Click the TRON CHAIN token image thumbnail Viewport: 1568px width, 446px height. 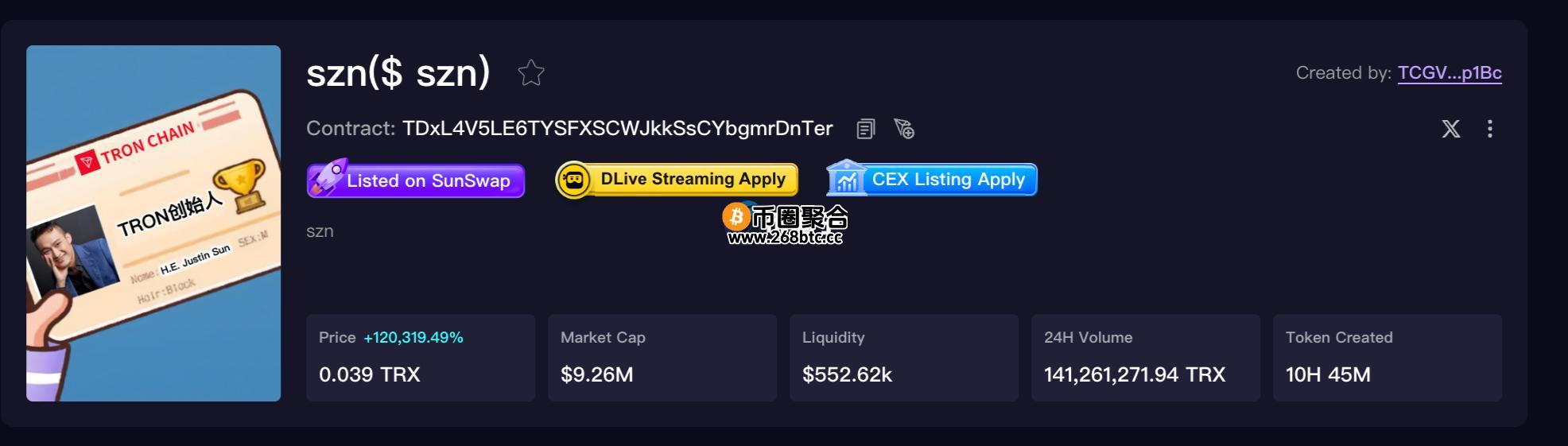pyautogui.click(x=153, y=223)
